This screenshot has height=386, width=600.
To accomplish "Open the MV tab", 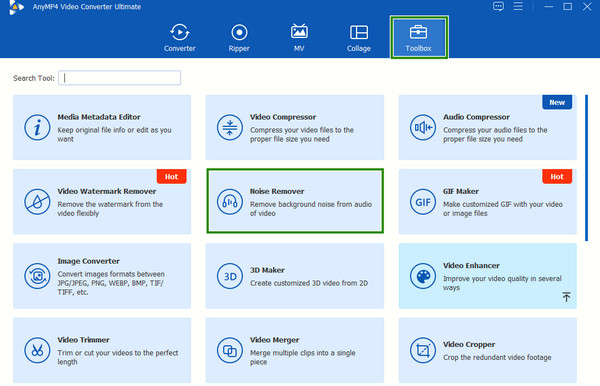I will (299, 38).
